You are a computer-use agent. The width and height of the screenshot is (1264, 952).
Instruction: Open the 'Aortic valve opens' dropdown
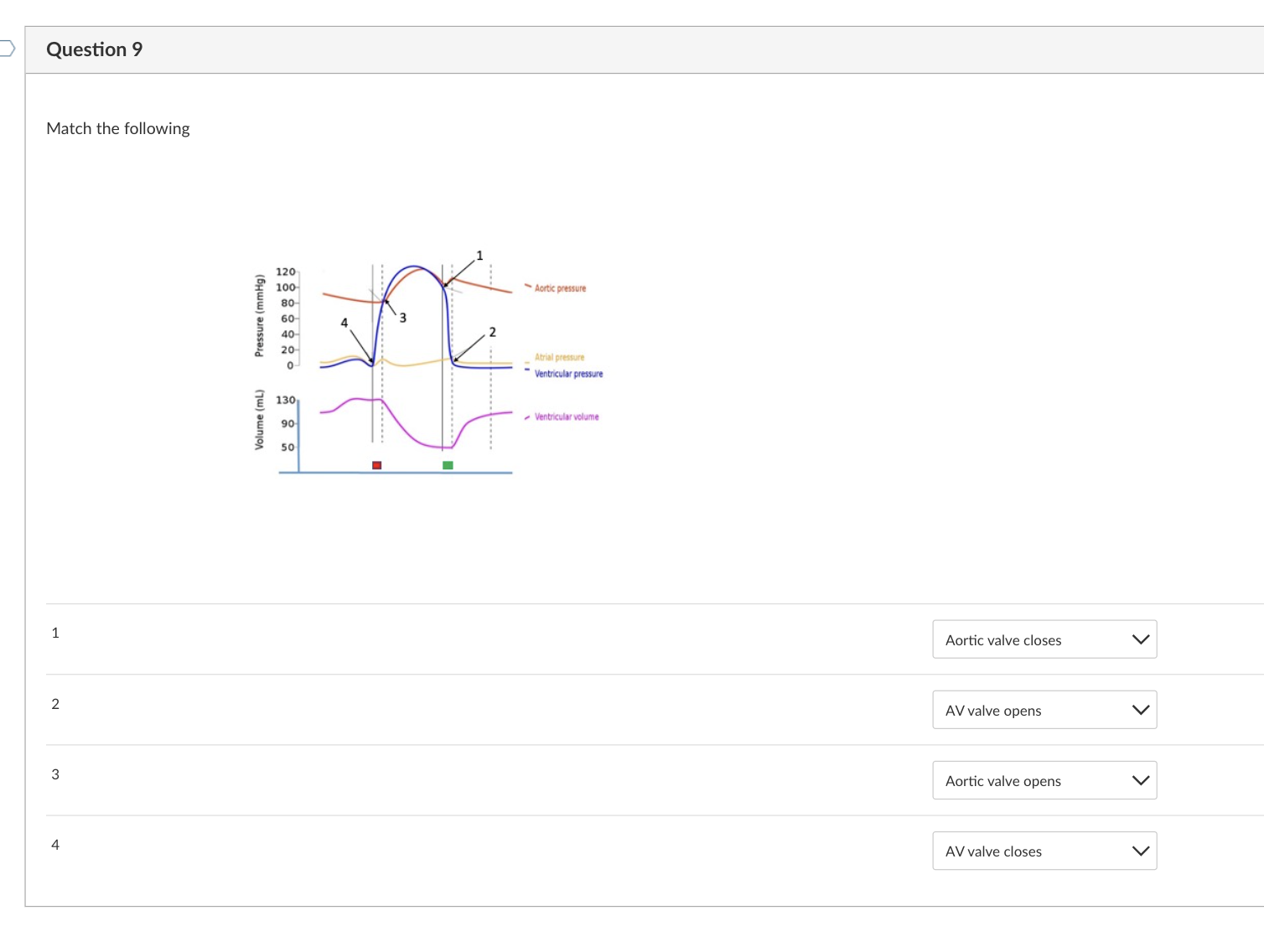click(x=1044, y=780)
